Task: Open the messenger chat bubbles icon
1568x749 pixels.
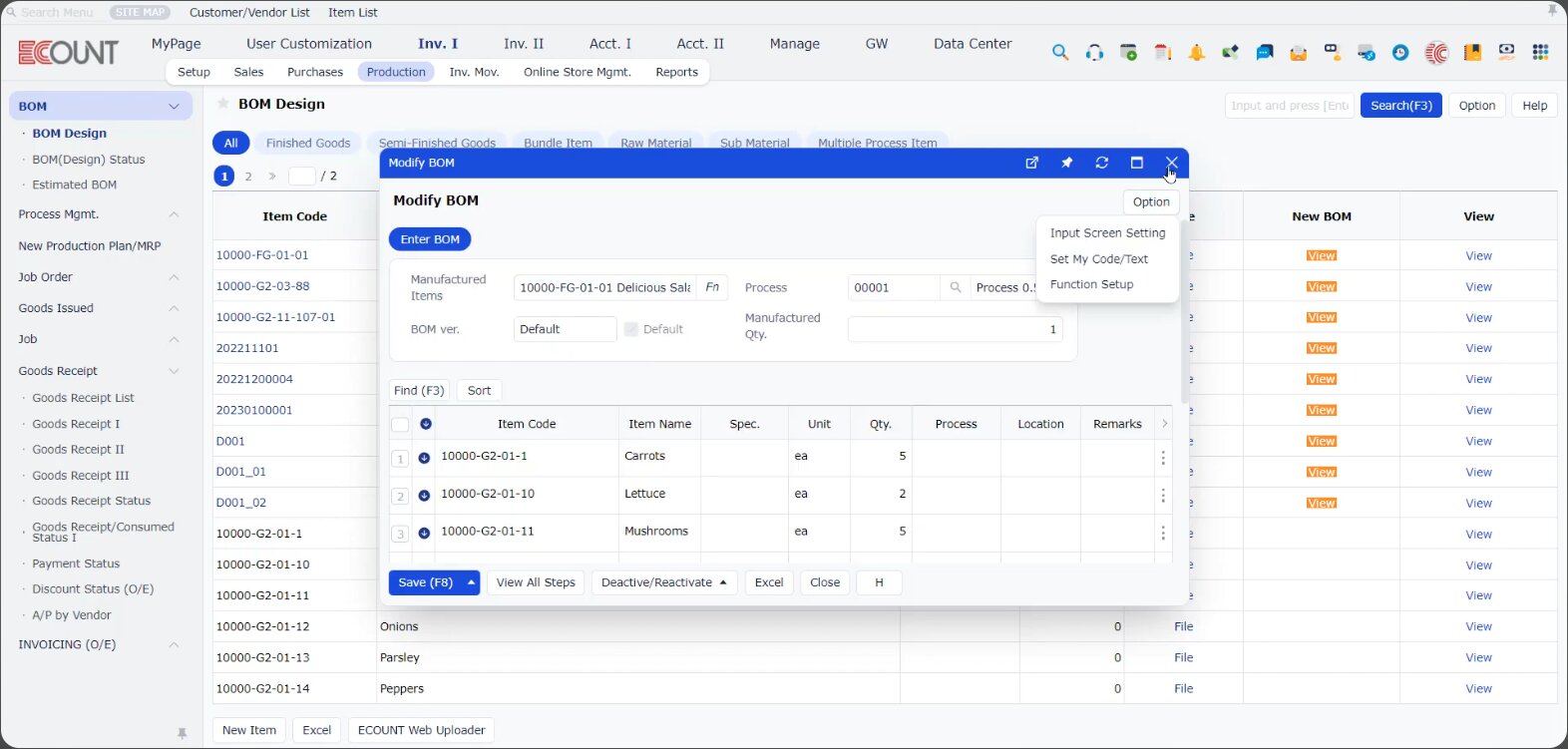Action: click(1264, 53)
